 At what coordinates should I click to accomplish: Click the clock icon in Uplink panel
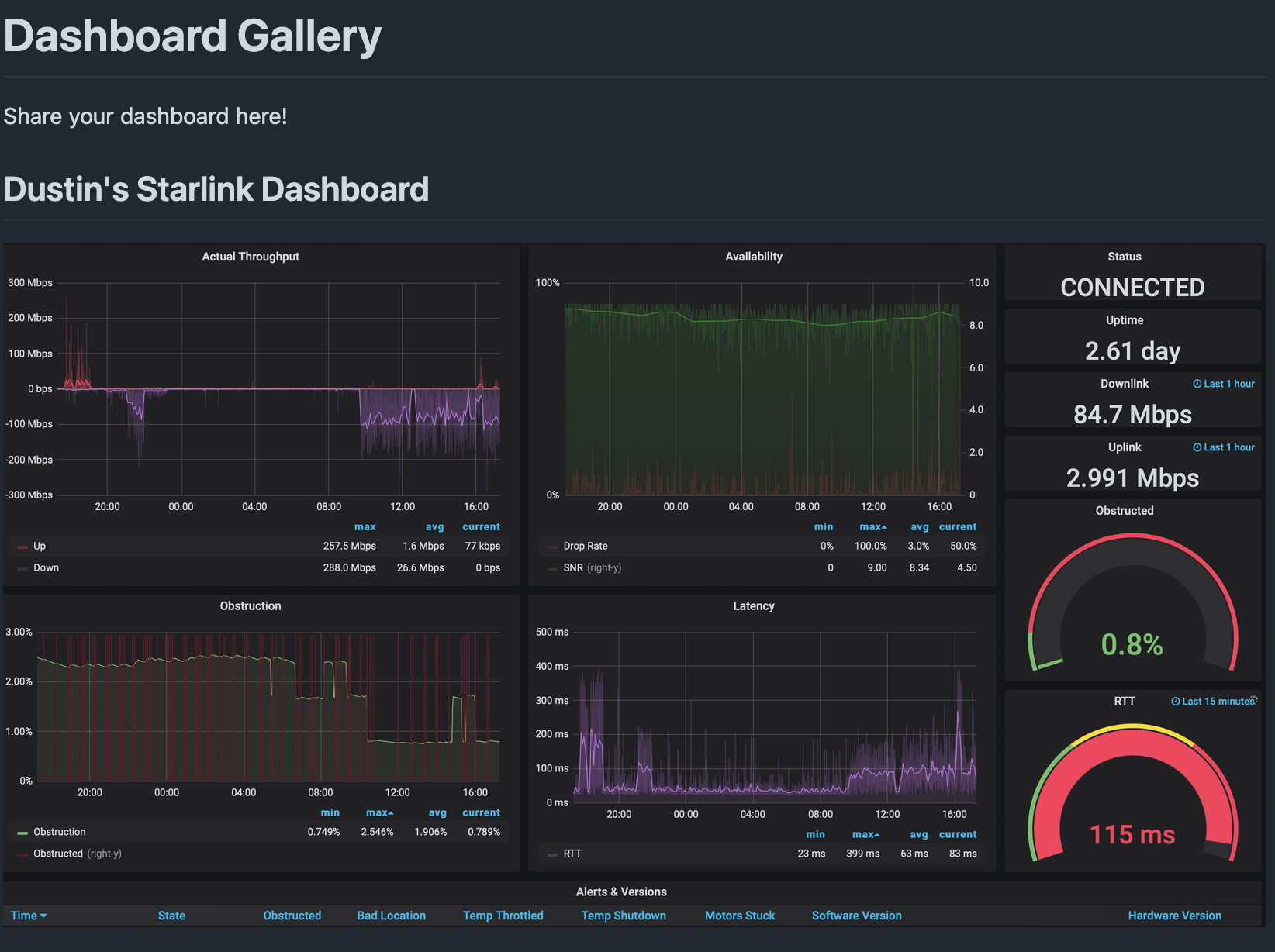[1197, 447]
